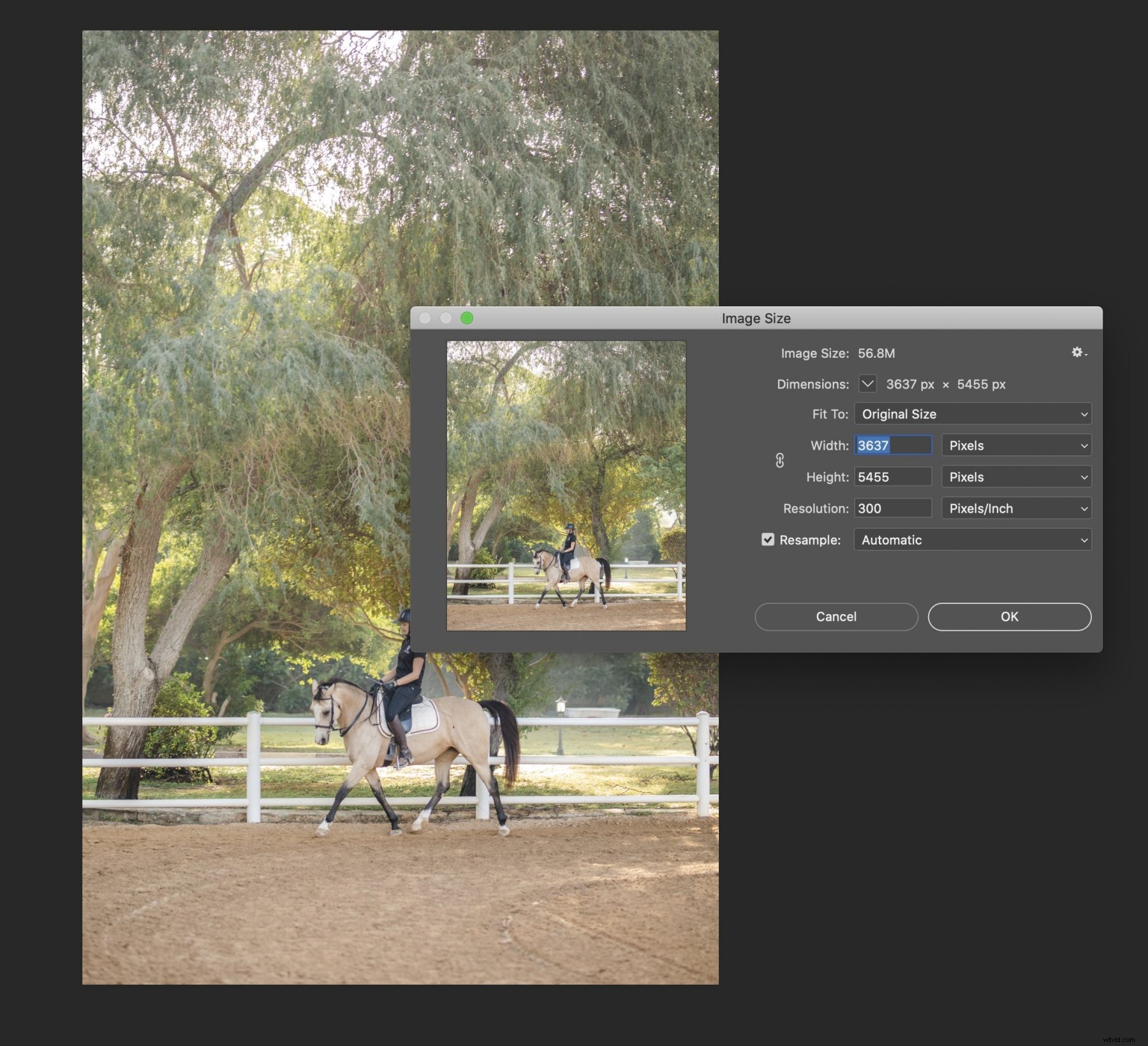The width and height of the screenshot is (1148, 1046).
Task: Click the checkmark icon next to Resample
Action: click(x=768, y=539)
